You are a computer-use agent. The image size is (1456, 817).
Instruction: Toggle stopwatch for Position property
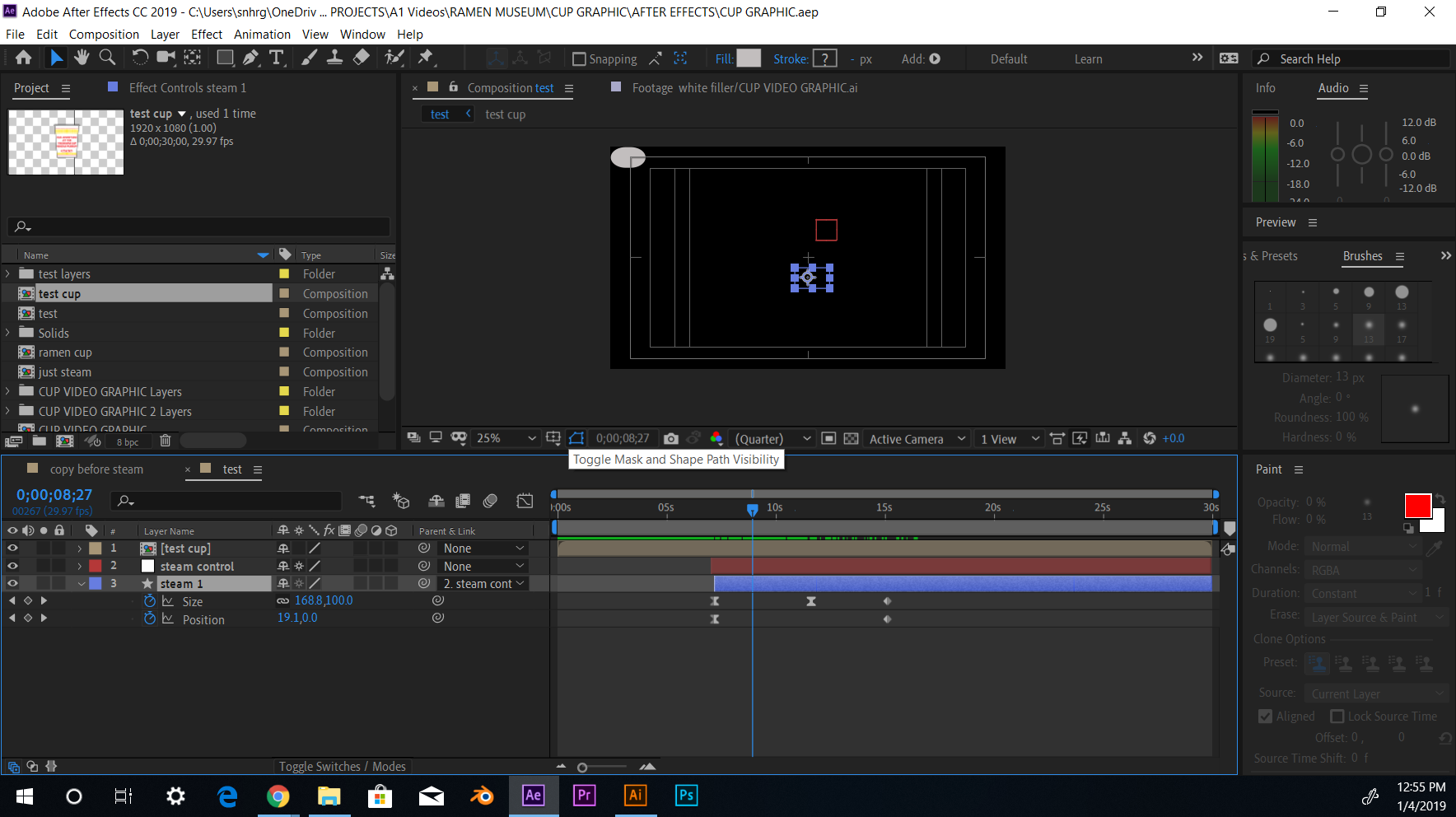point(150,619)
